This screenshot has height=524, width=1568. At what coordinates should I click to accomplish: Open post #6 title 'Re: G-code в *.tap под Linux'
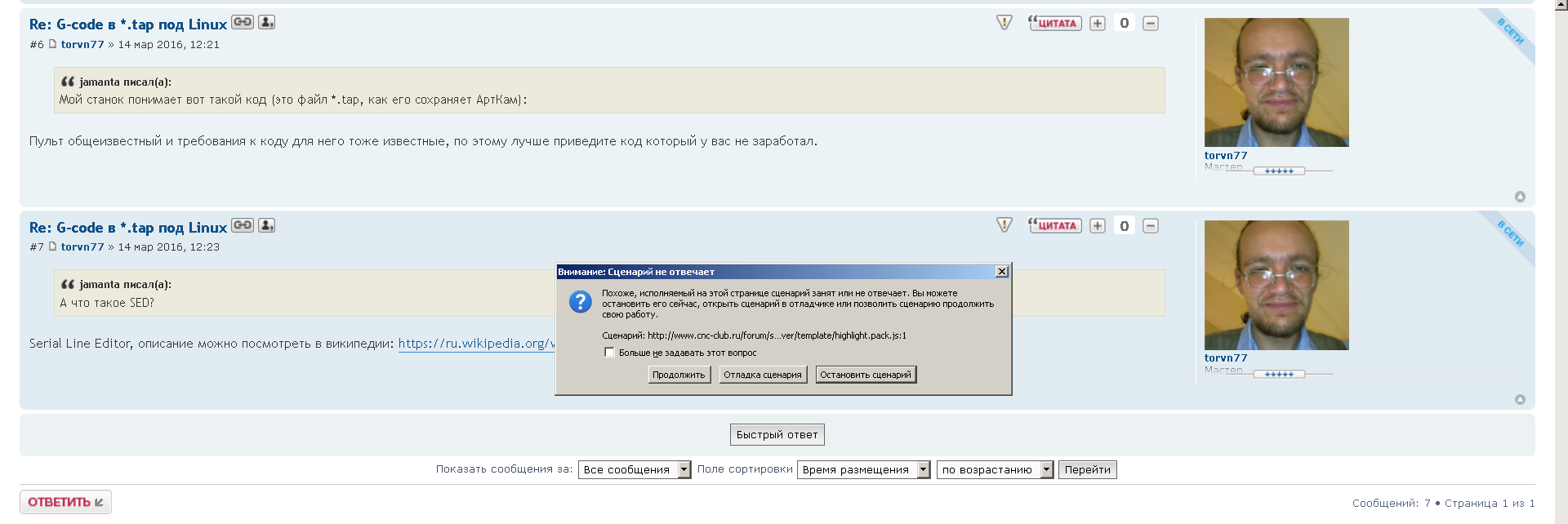128,24
